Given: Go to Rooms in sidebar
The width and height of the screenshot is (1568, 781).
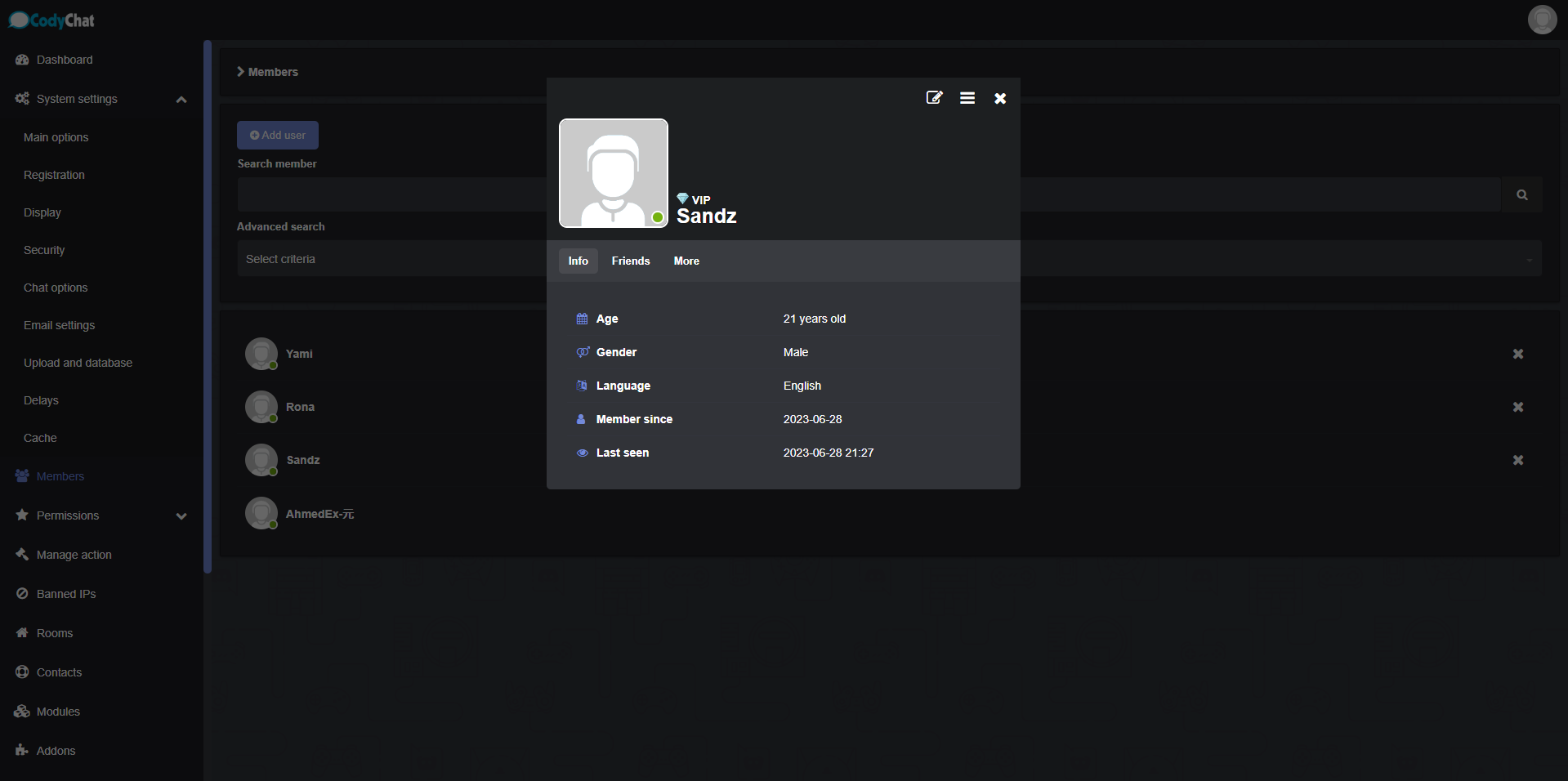Looking at the screenshot, I should [x=54, y=633].
